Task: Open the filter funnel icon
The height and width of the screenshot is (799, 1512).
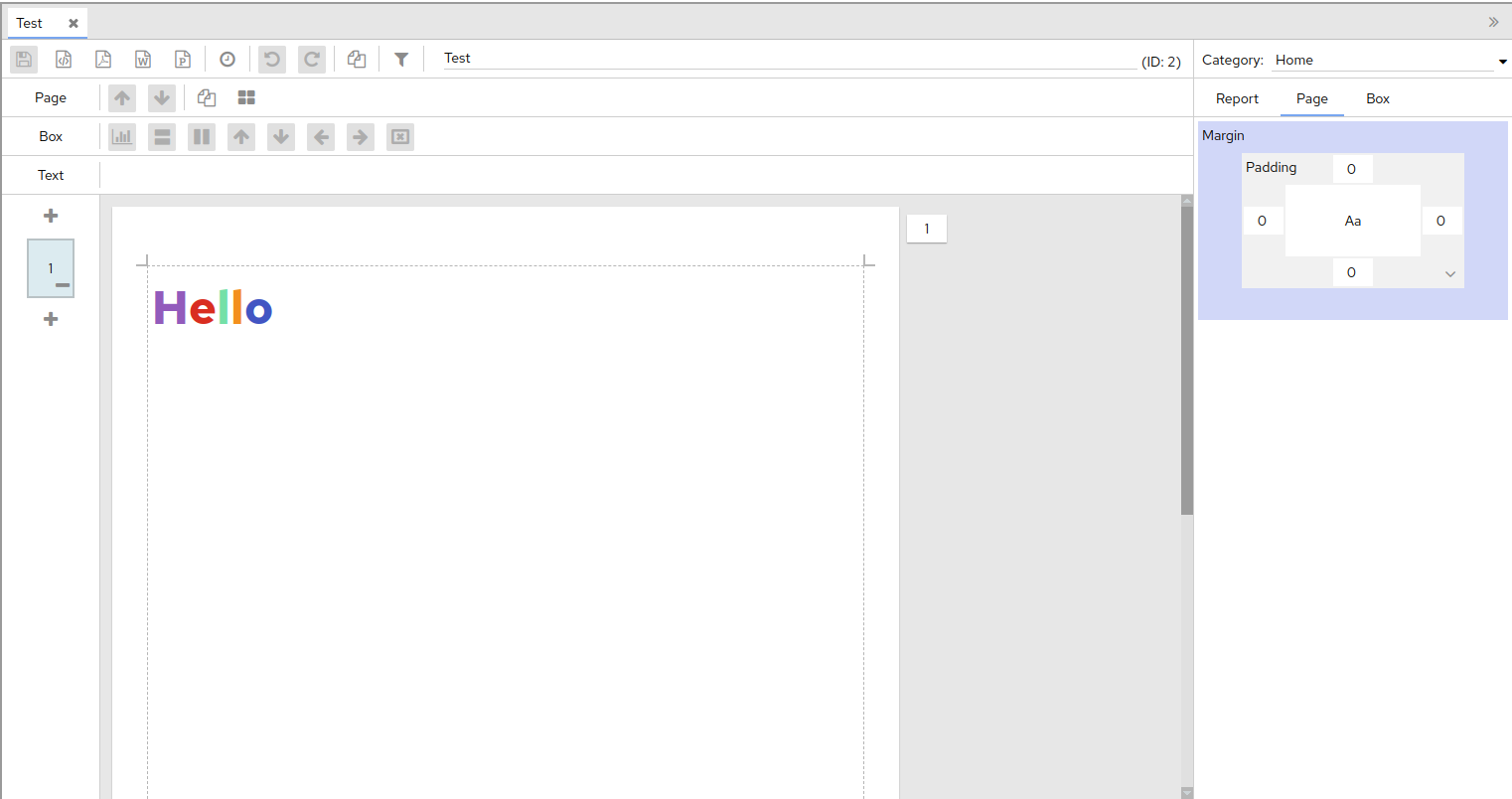Action: pyautogui.click(x=401, y=60)
